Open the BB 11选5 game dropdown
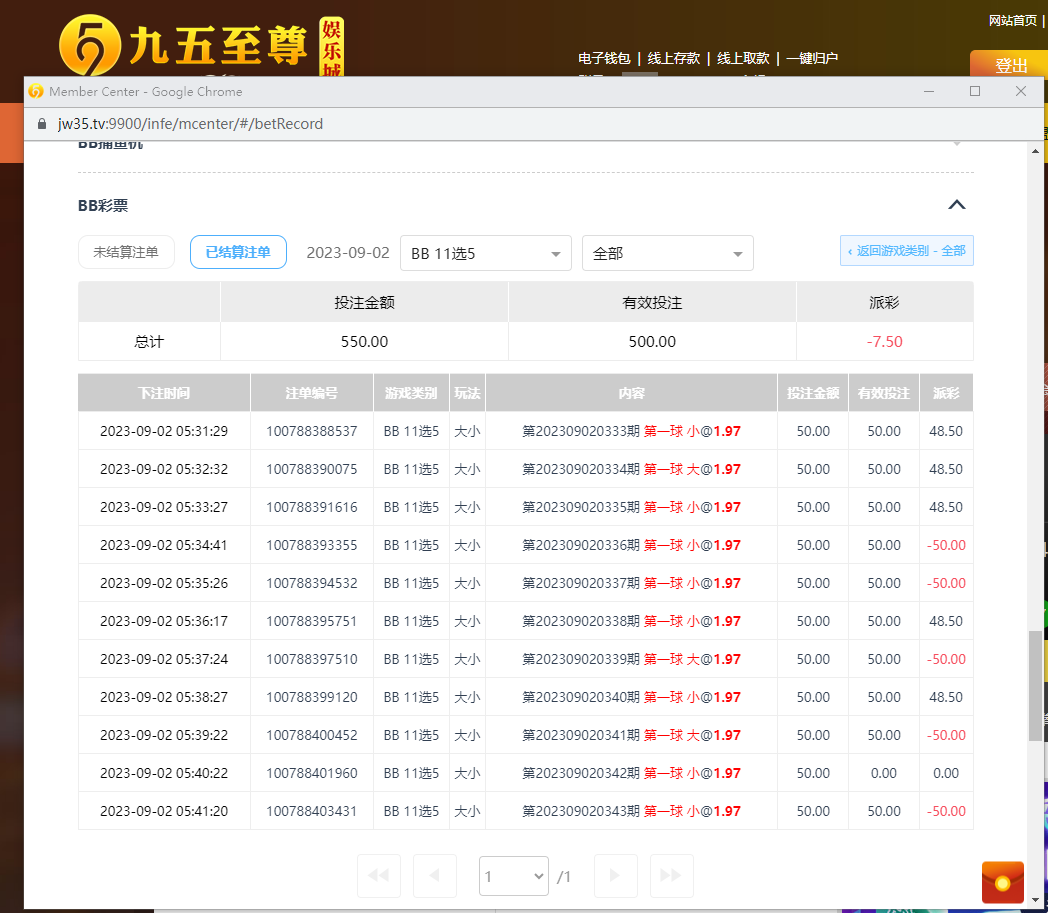The height and width of the screenshot is (913, 1048). pyautogui.click(x=485, y=253)
